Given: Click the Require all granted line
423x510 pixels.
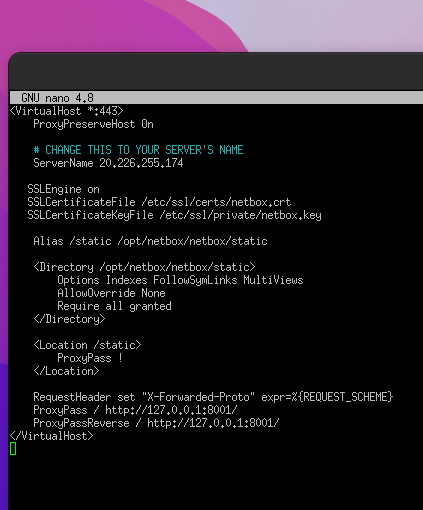Looking at the screenshot, I should 114,306.
